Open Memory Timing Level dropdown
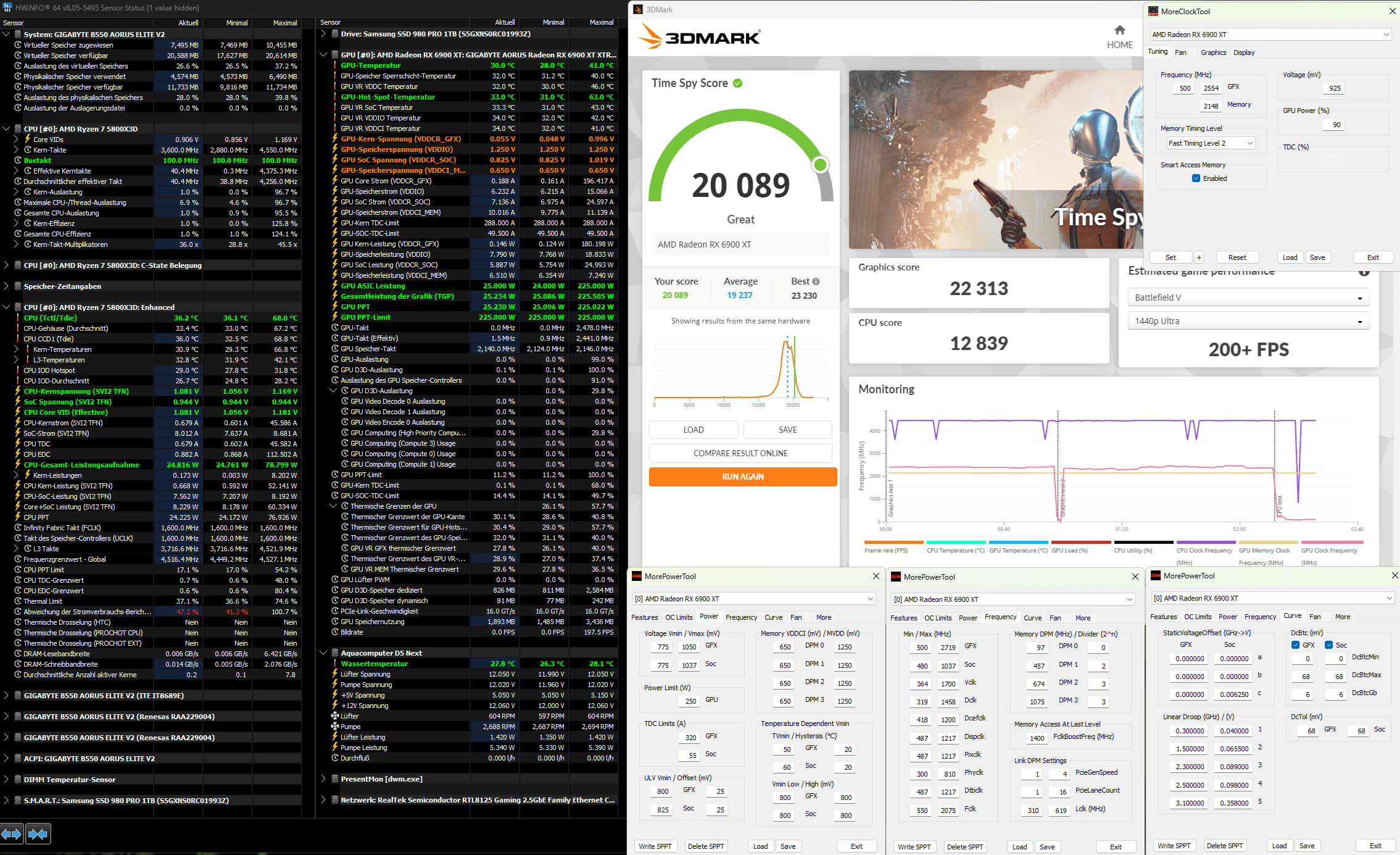The height and width of the screenshot is (855, 1400). (1211, 143)
